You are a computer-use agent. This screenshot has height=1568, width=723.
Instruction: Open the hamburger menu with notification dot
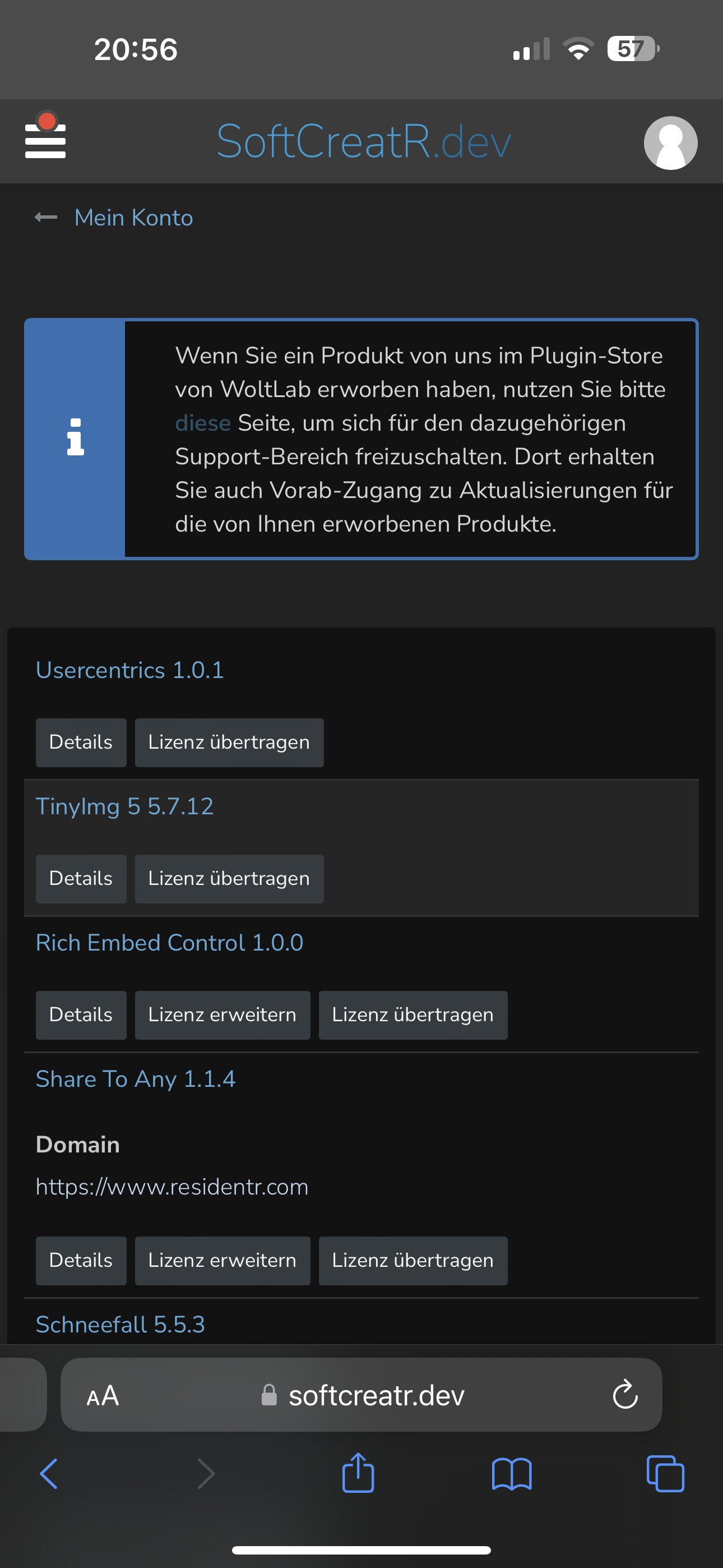[x=45, y=139]
